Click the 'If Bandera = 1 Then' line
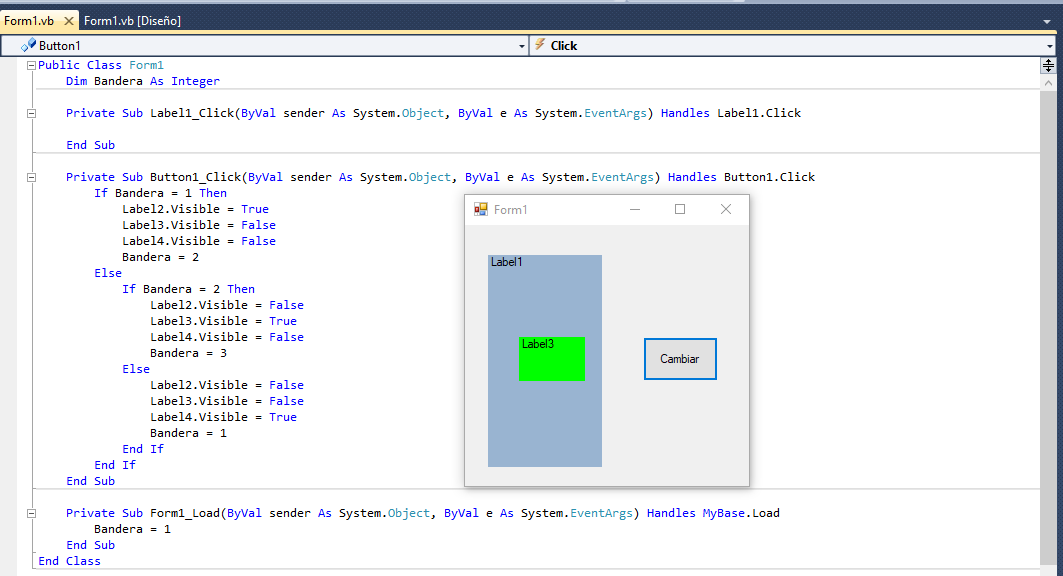 tap(160, 193)
